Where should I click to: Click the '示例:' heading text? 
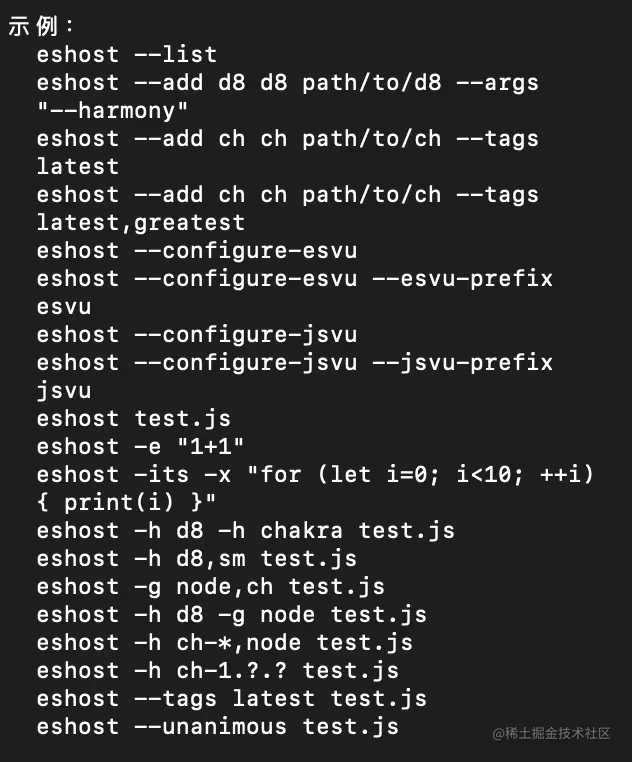40,27
